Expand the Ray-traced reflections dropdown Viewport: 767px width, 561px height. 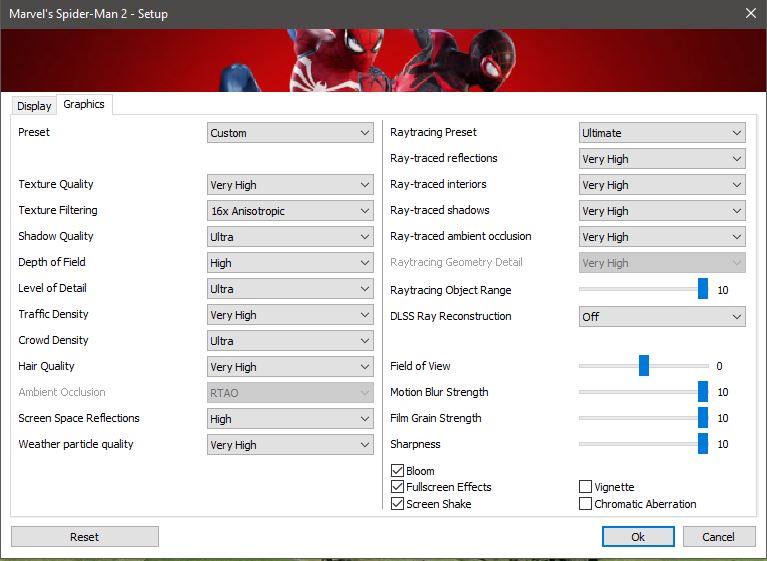point(662,159)
